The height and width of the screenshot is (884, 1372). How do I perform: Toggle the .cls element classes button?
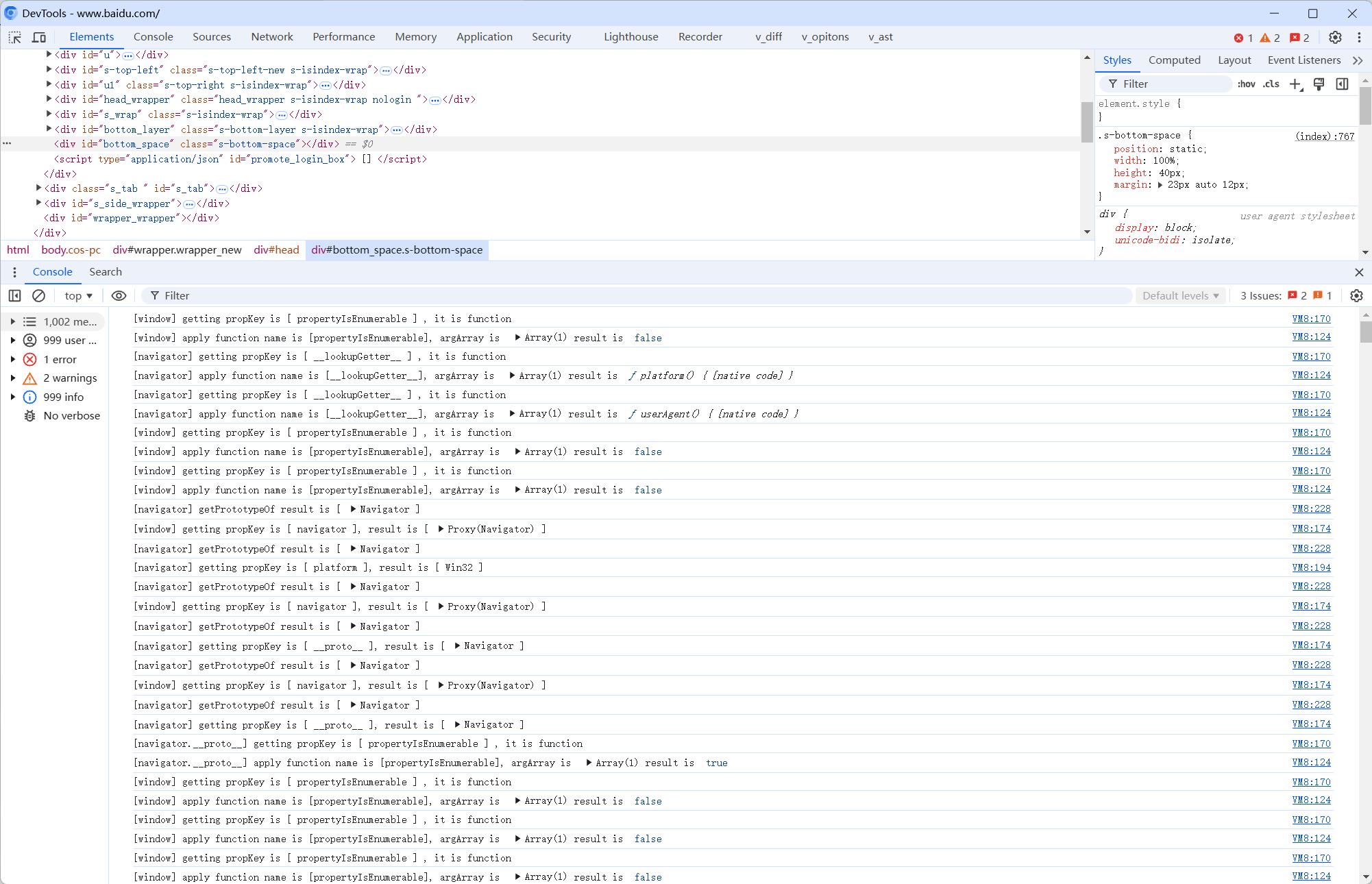pos(1271,84)
